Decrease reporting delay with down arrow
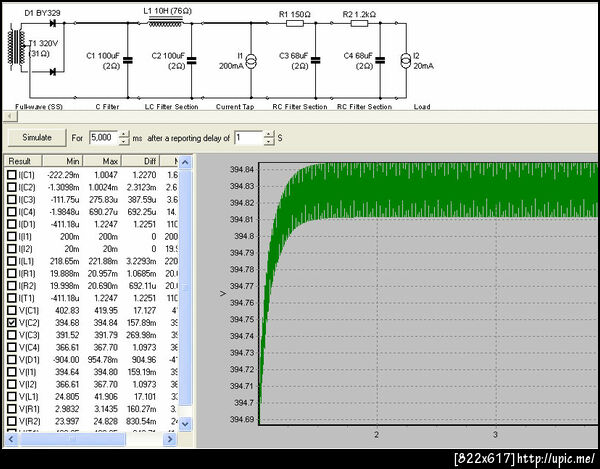Screen dimensions: 600x469 (269, 141)
